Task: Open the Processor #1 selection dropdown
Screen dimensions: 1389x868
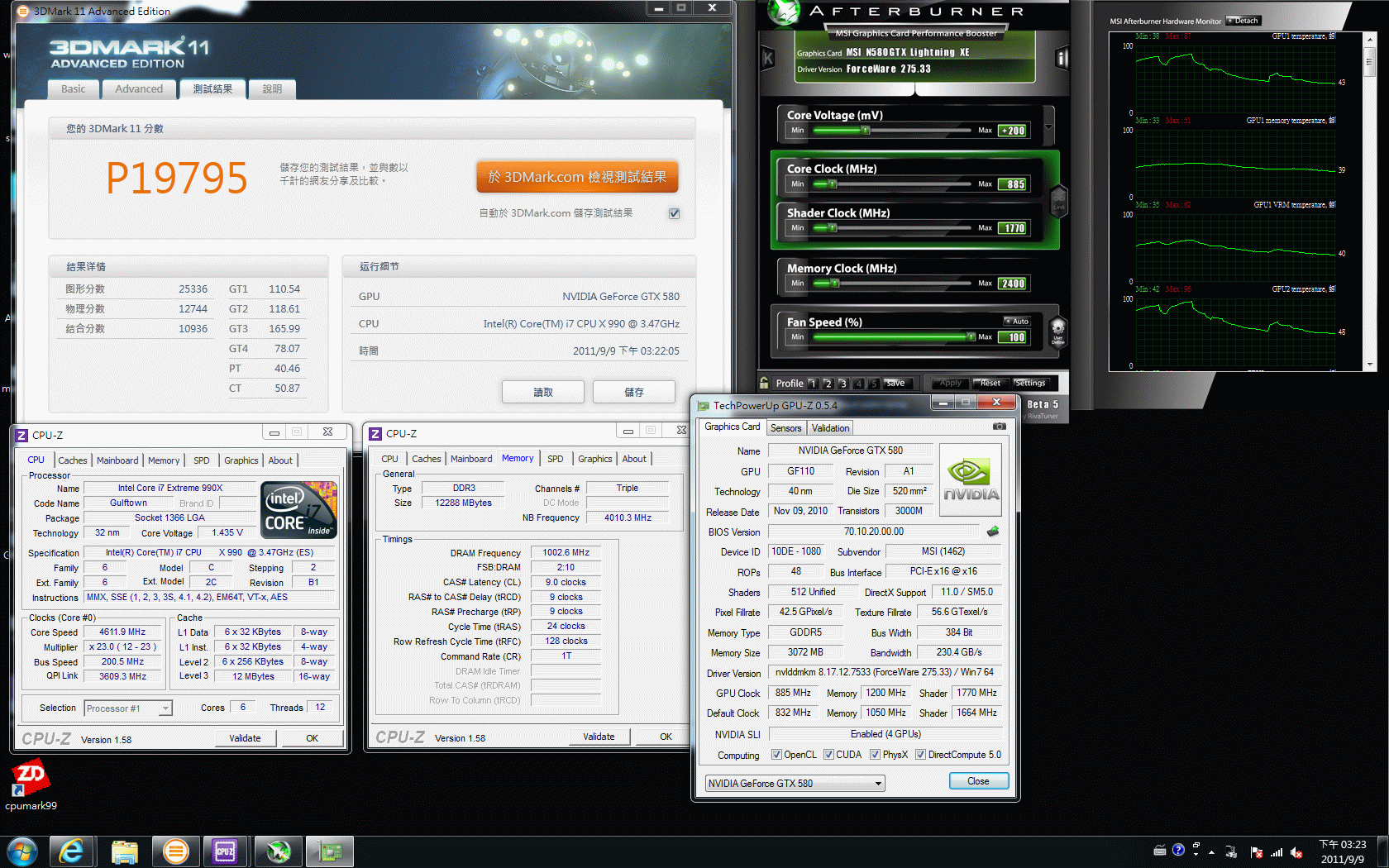Action: 128,708
